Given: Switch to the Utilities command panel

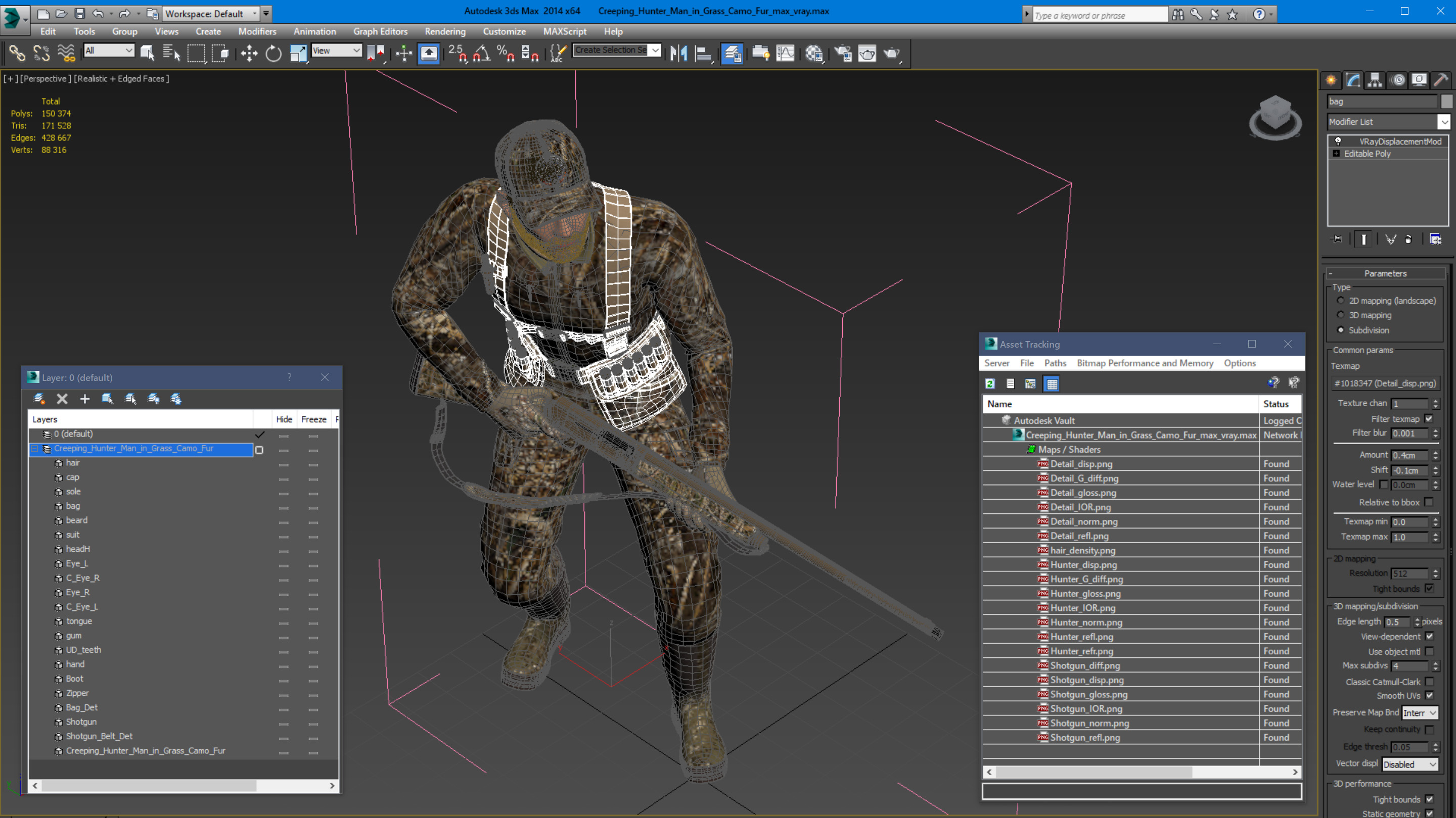Looking at the screenshot, I should pyautogui.click(x=1441, y=80).
